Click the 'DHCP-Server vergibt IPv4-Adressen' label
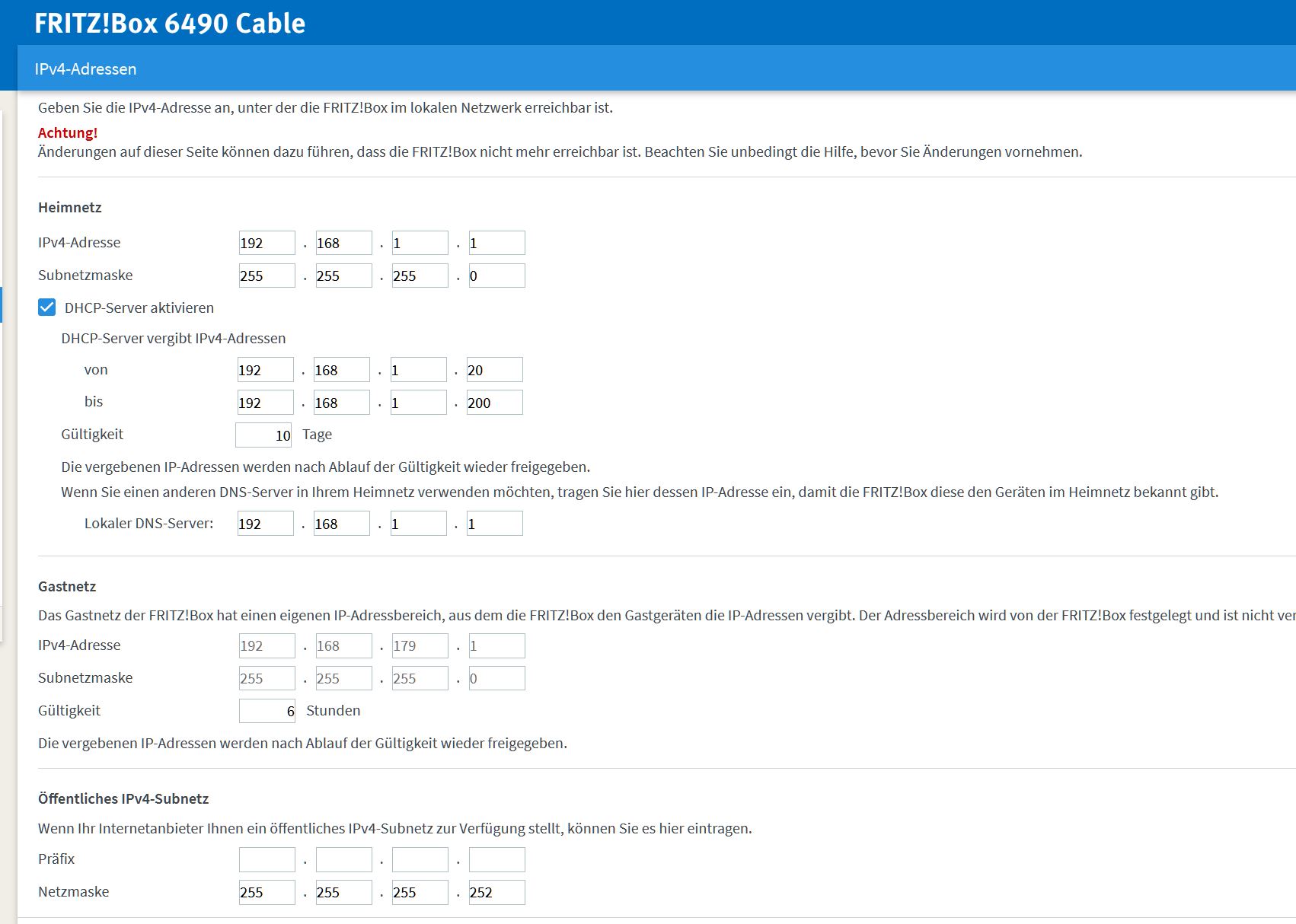The width and height of the screenshot is (1296, 924). pyautogui.click(x=174, y=338)
